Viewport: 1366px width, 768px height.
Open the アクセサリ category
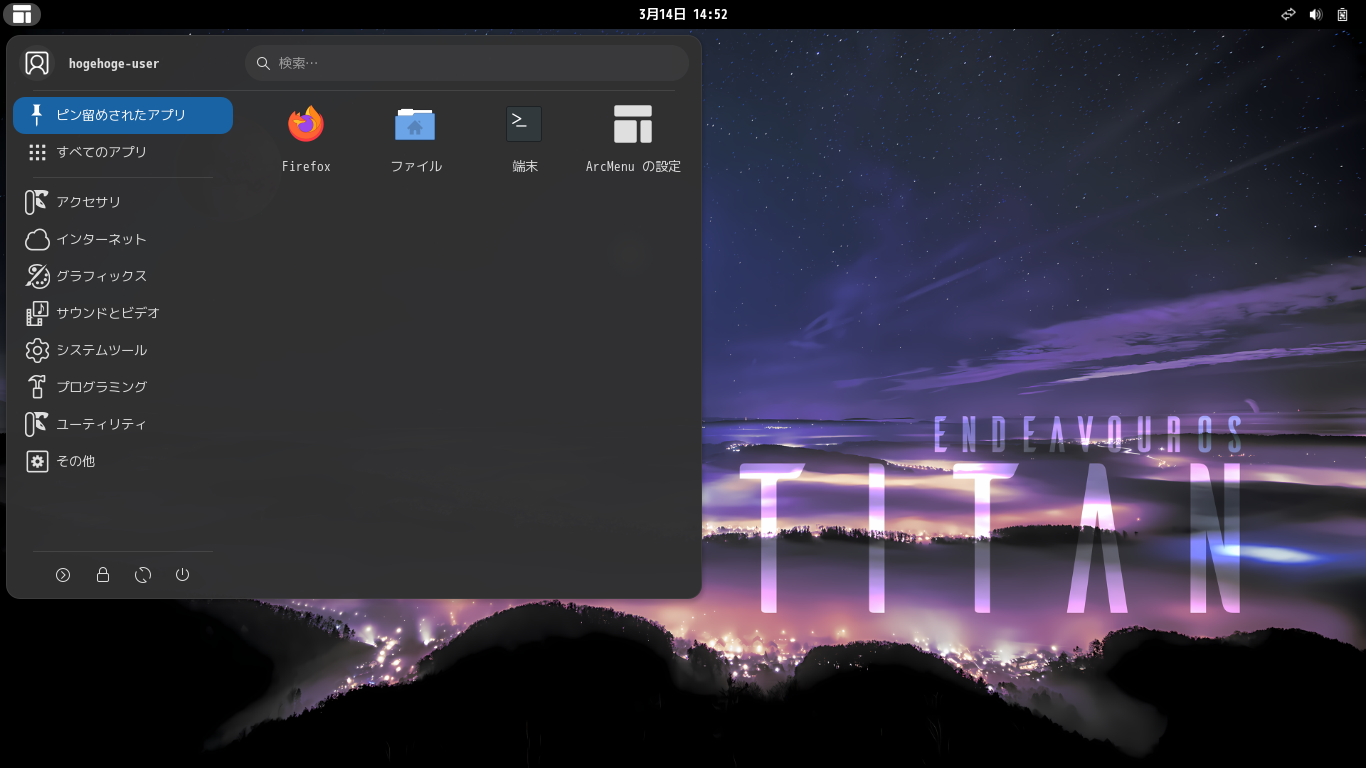click(x=123, y=202)
